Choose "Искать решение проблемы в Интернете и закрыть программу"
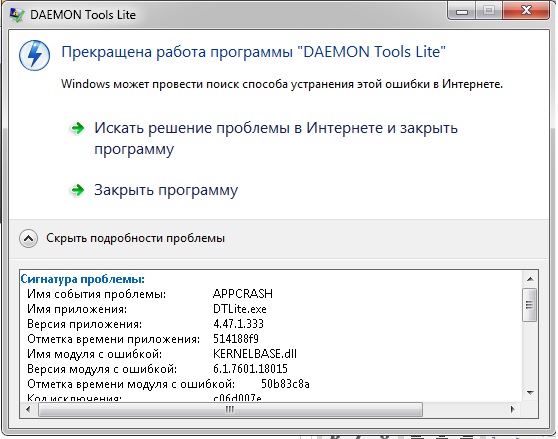 (276, 138)
